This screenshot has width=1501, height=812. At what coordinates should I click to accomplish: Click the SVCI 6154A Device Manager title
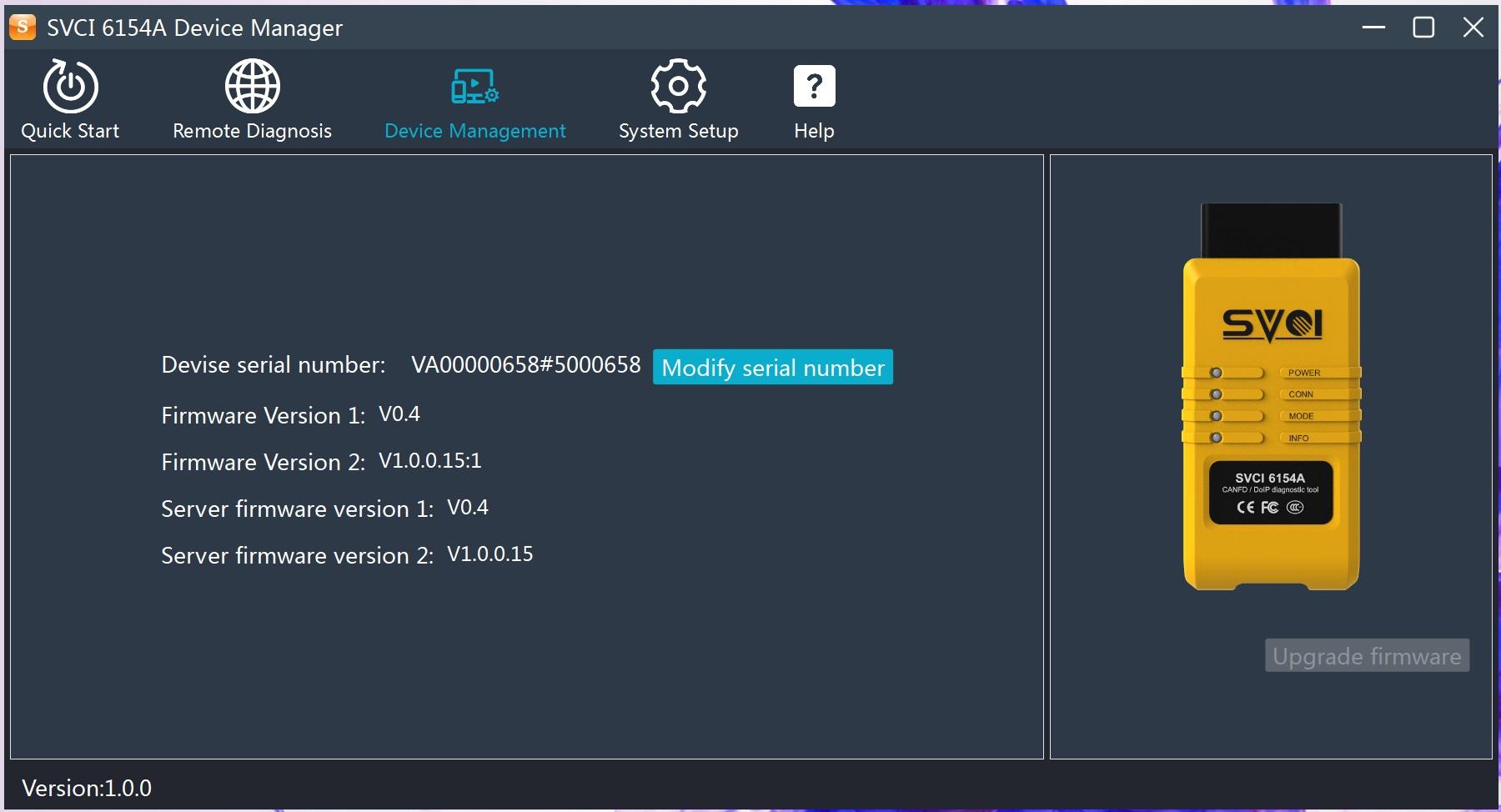click(194, 28)
